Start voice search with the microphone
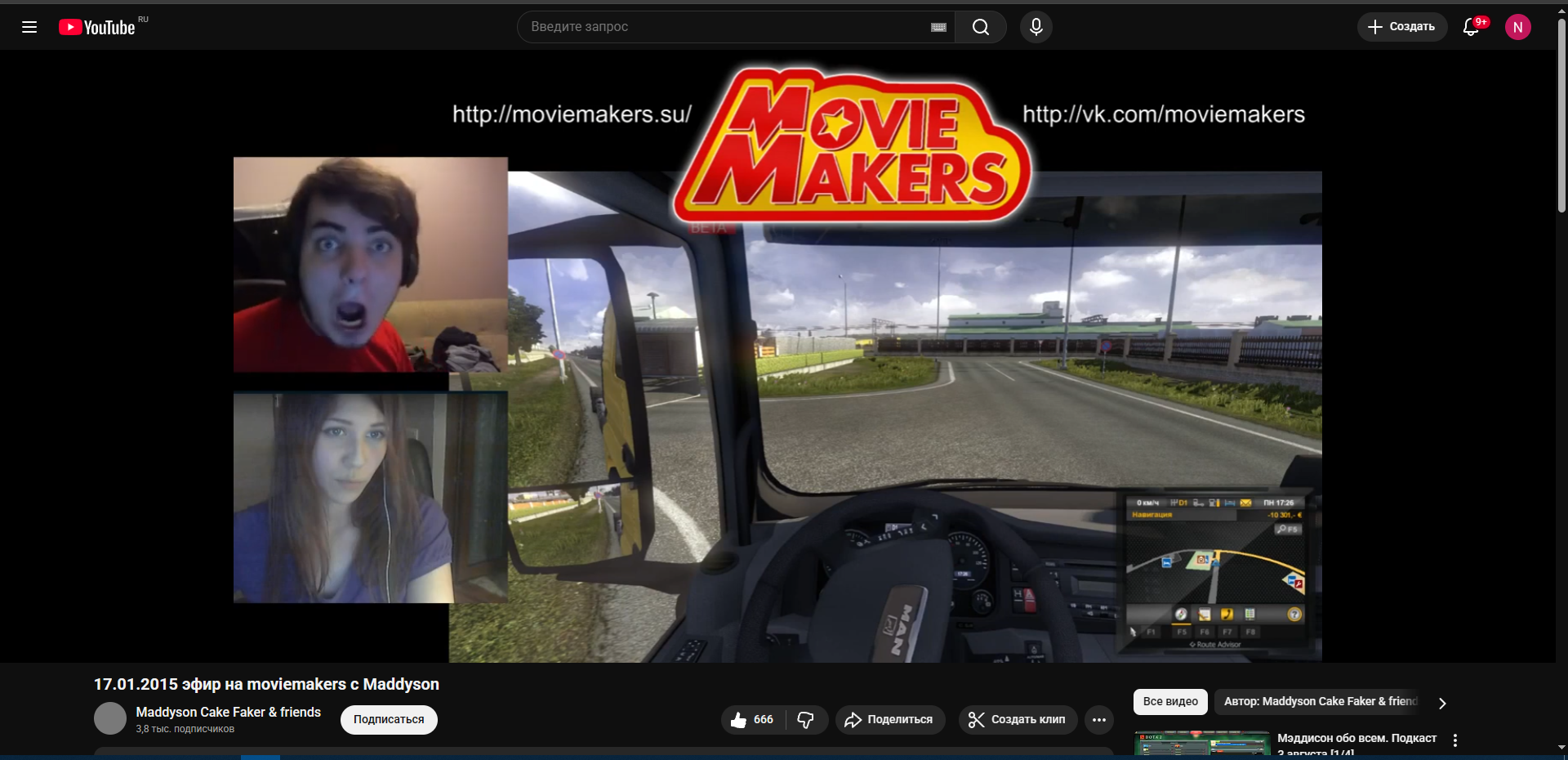The width and height of the screenshot is (1568, 760). 1036,27
